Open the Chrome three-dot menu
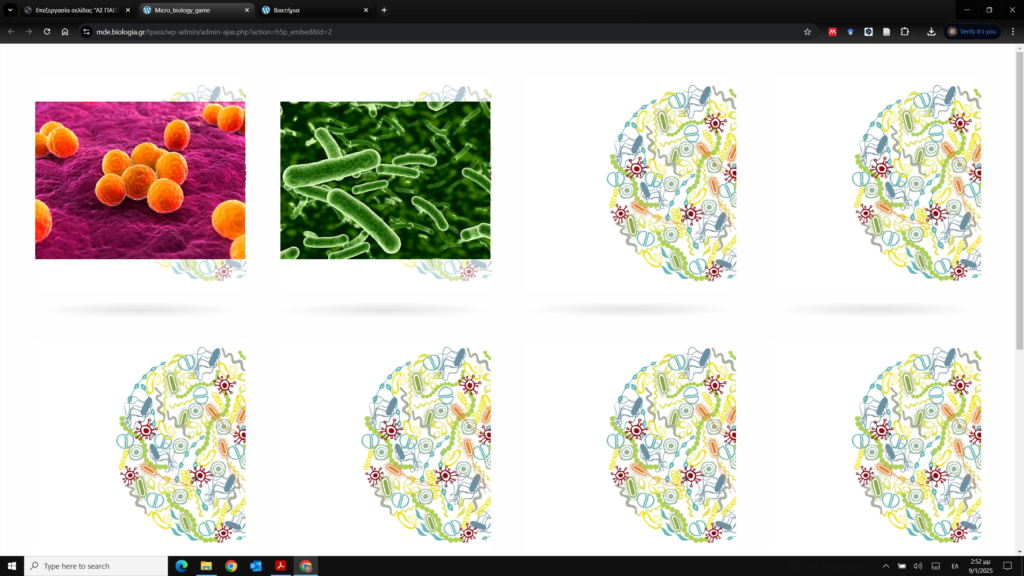Screen dimensions: 1024x576 1011,31
